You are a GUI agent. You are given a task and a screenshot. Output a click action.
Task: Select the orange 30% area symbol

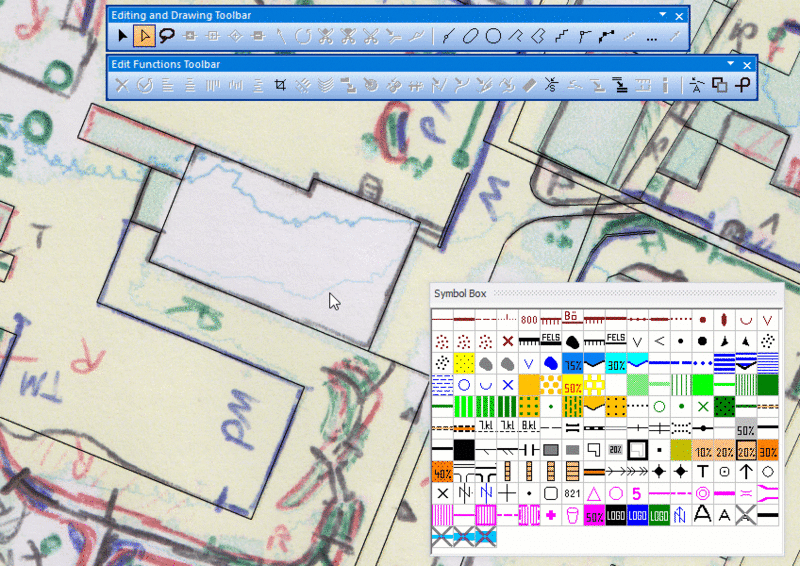tap(768, 450)
